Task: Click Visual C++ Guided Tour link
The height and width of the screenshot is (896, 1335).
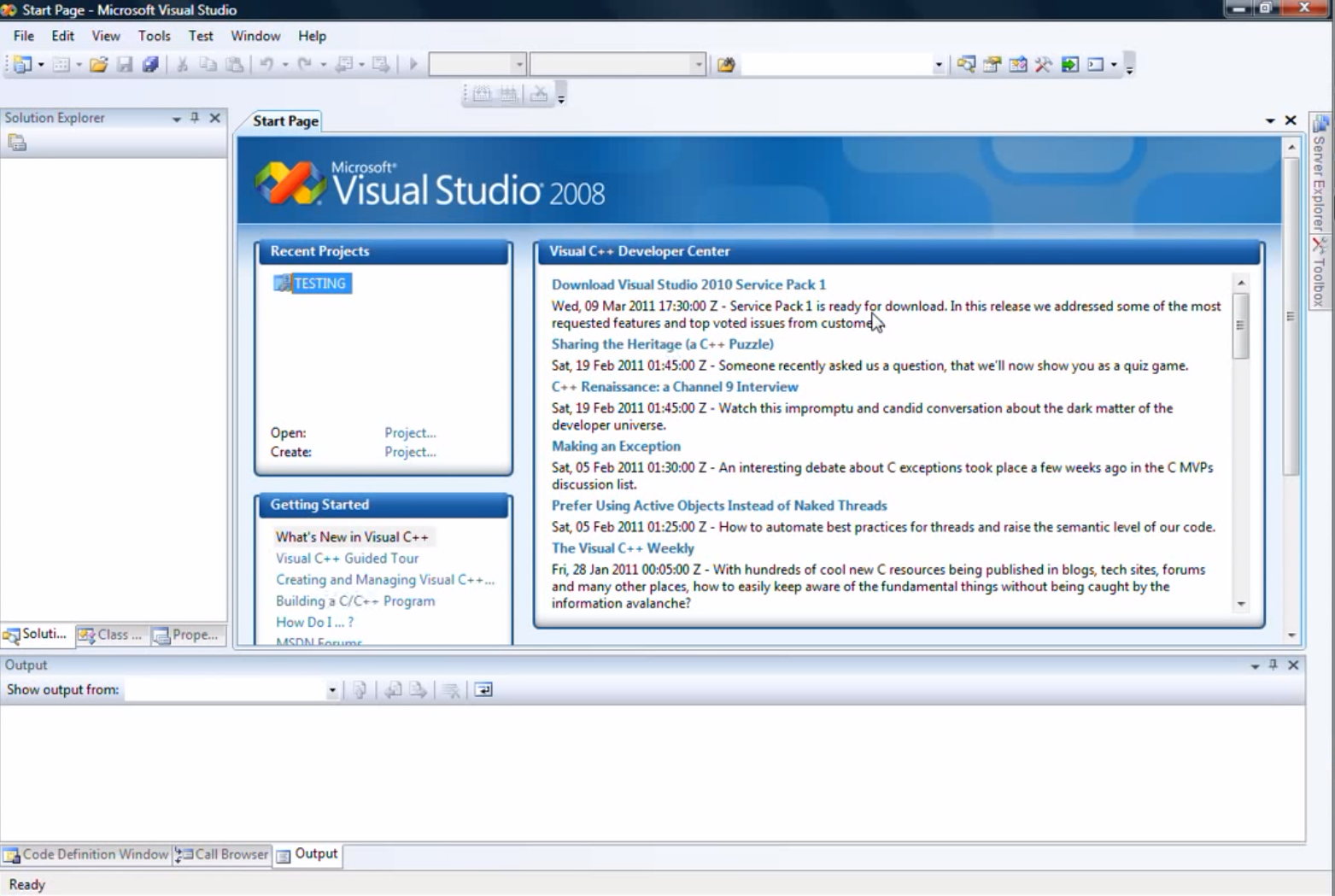Action: pos(347,558)
